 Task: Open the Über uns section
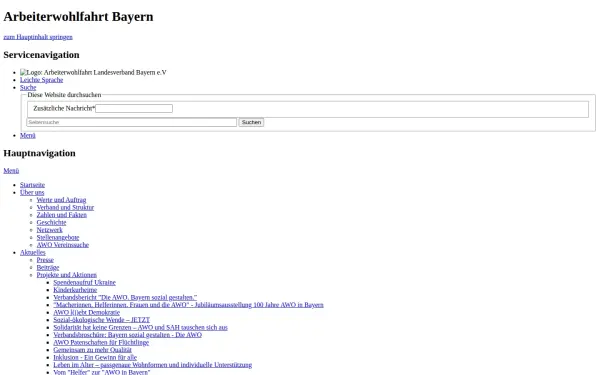coord(32,192)
